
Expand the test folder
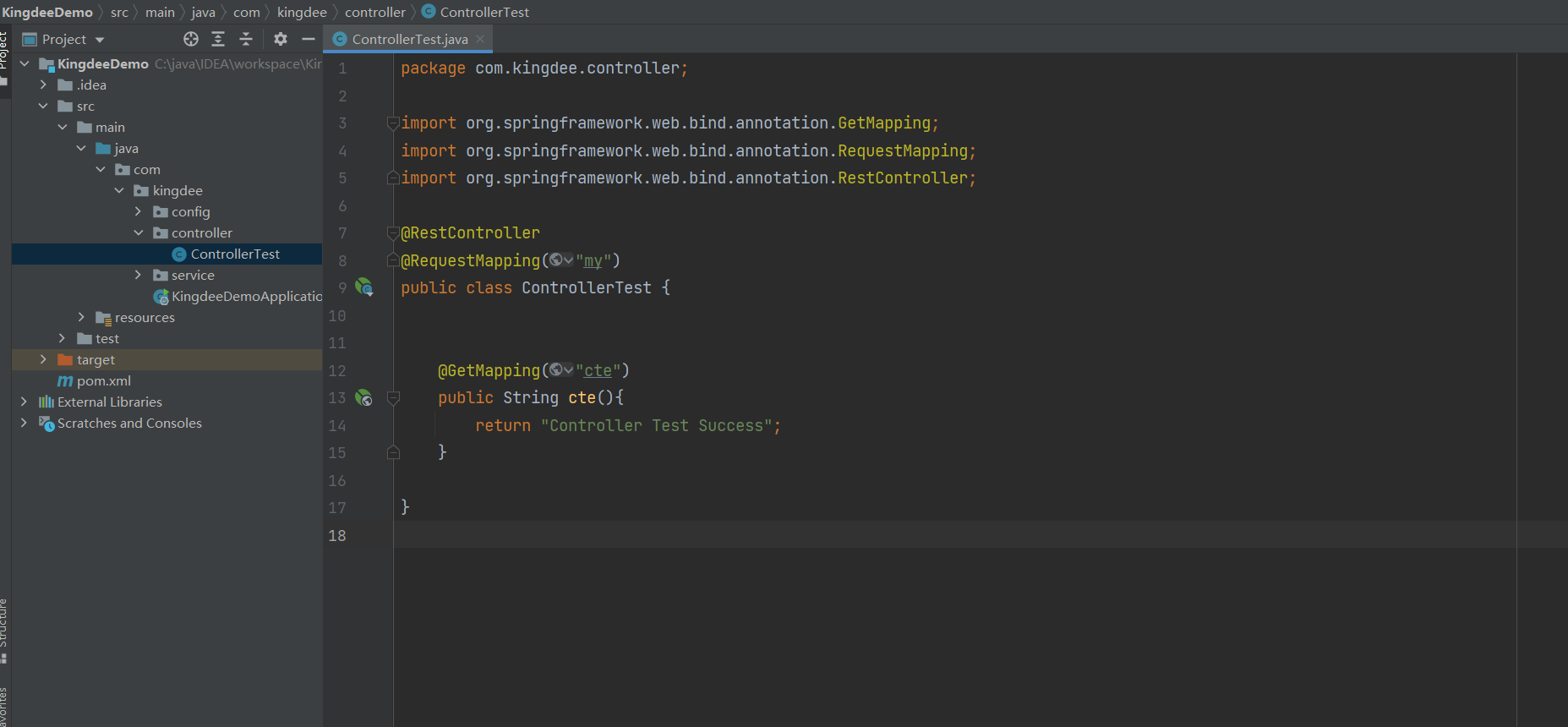[x=63, y=338]
